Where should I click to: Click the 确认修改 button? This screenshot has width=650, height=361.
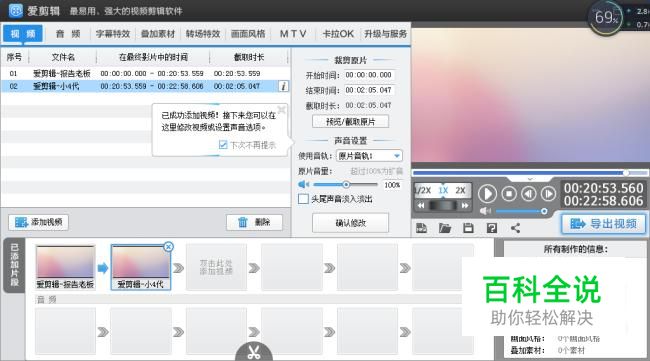point(350,223)
